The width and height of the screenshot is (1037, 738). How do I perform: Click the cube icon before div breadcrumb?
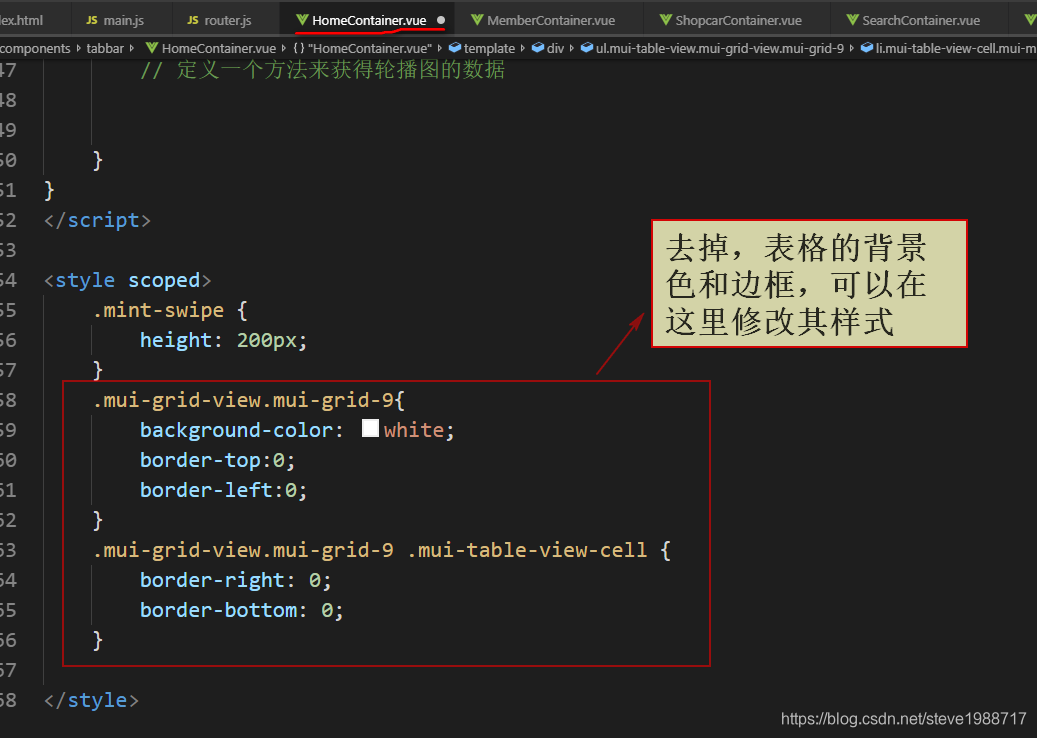pos(538,48)
